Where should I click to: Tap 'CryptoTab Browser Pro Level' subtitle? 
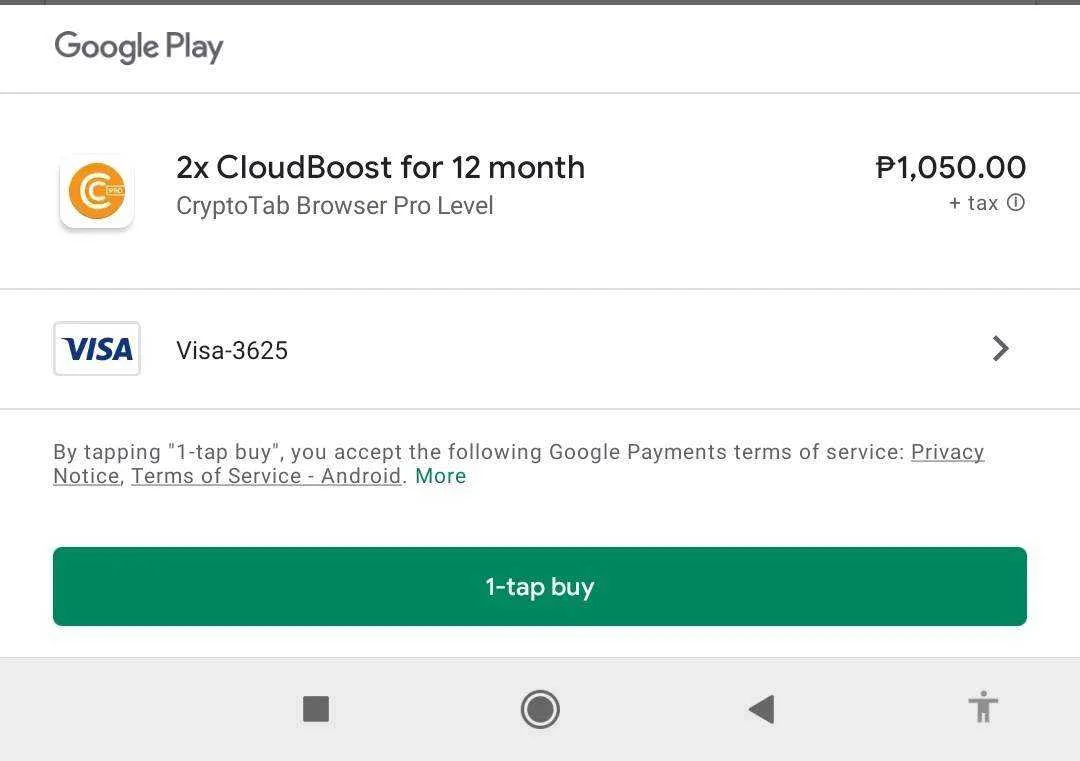pyautogui.click(x=335, y=206)
